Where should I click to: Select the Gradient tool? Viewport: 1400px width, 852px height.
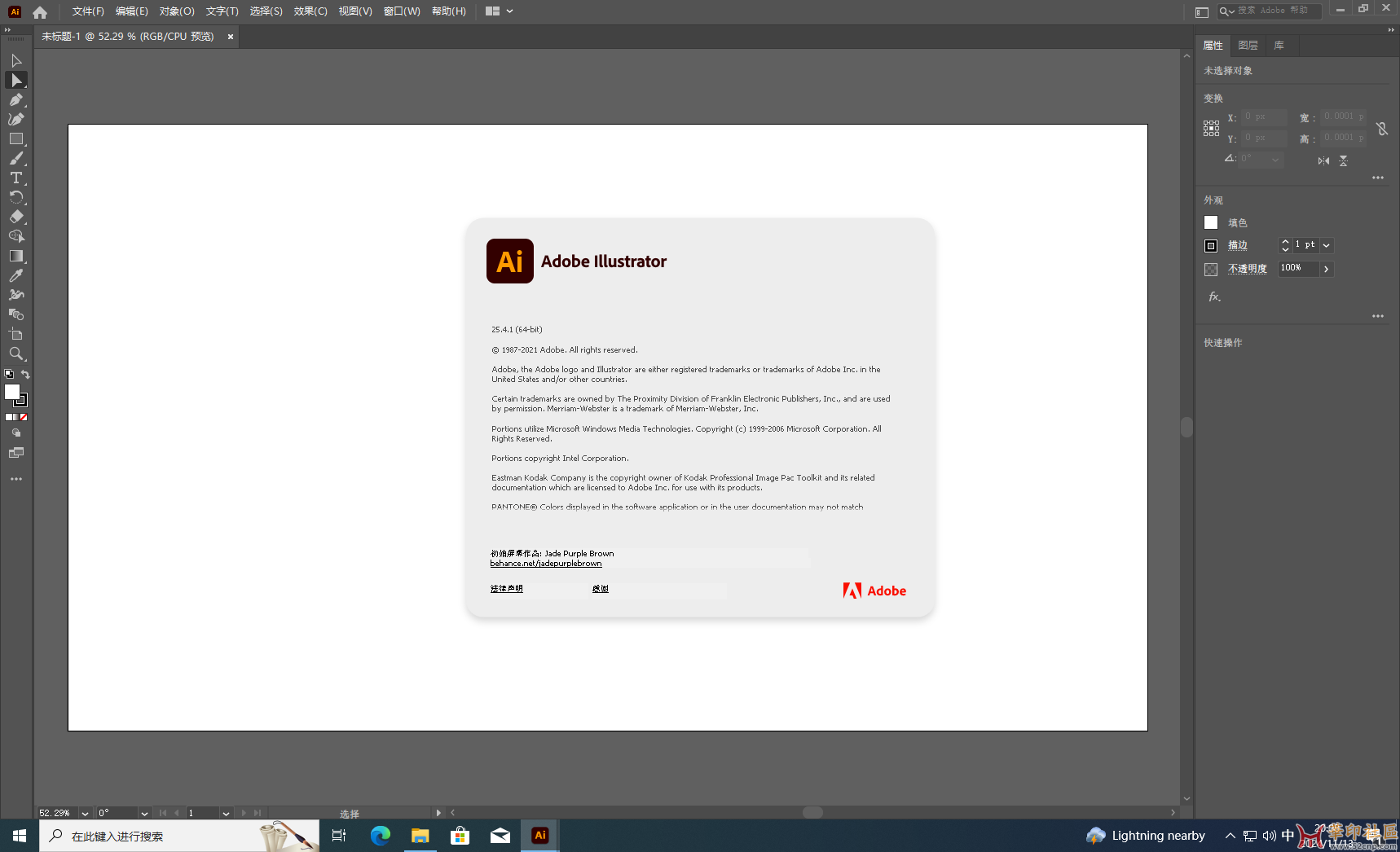(x=16, y=256)
